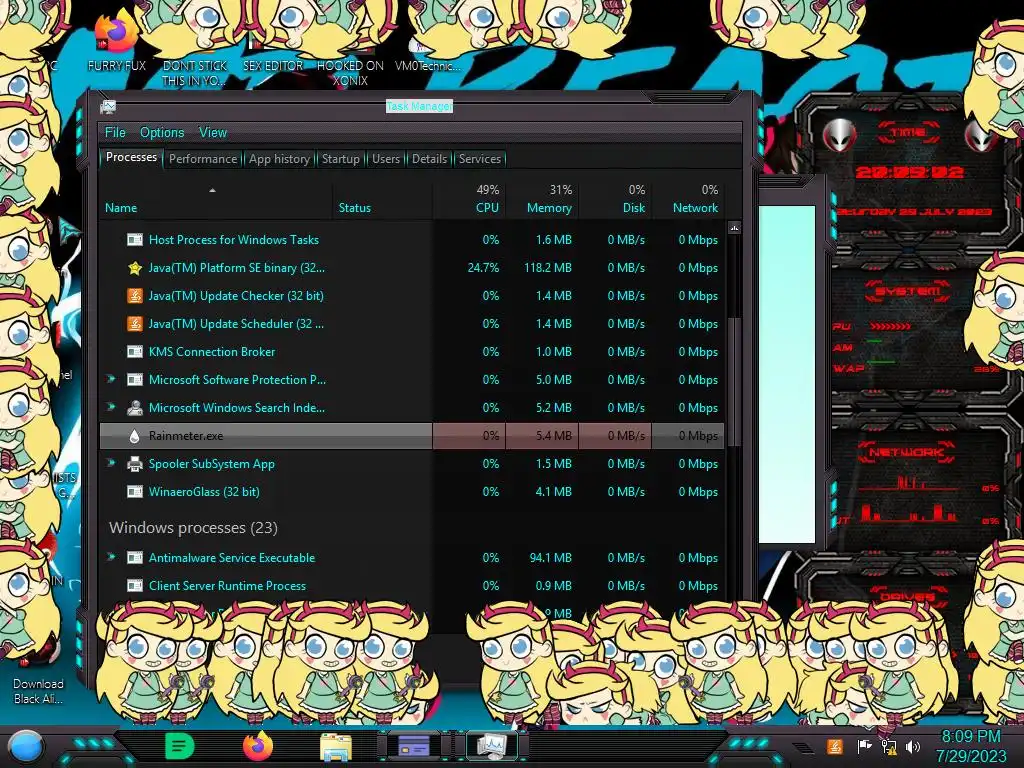Screen dimensions: 1024x768
Task: Switch to the Users tab
Action: click(x=385, y=159)
